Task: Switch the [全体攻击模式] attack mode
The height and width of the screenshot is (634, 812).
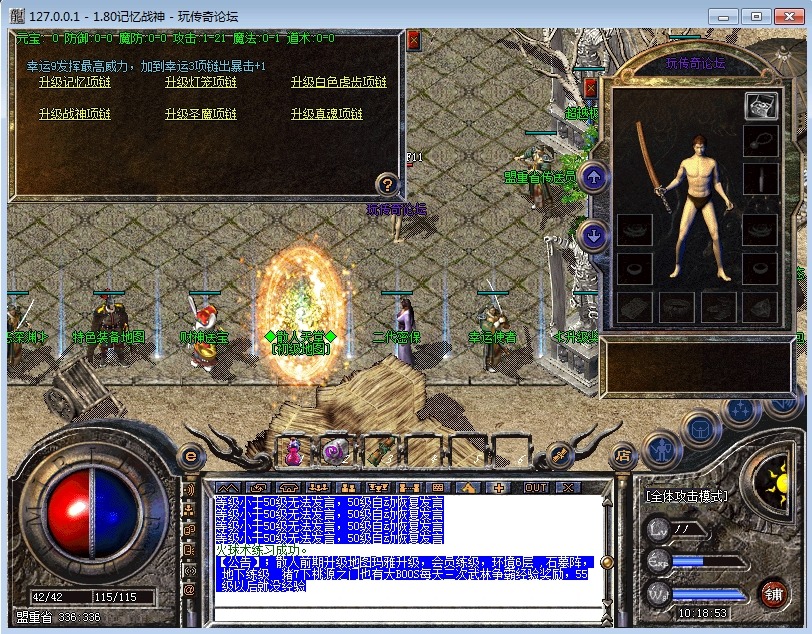Action: coord(687,496)
